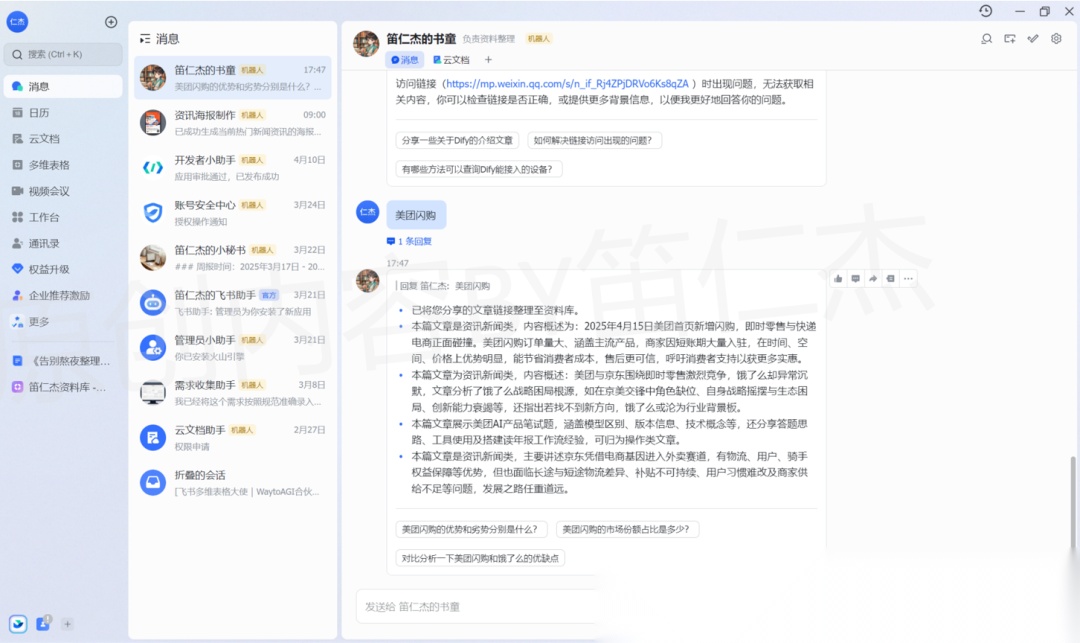Click the 仁杰 sender avatar beside 美团闪购

pyautogui.click(x=367, y=212)
